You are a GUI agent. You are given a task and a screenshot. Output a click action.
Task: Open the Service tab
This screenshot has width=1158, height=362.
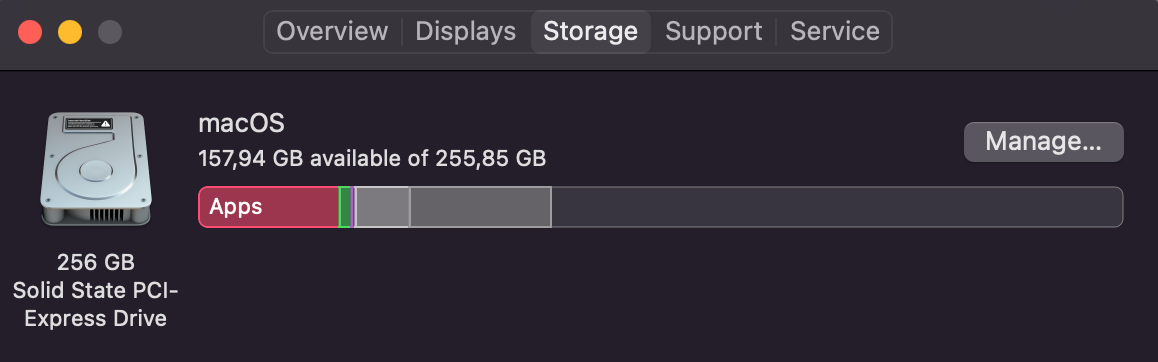pos(835,32)
